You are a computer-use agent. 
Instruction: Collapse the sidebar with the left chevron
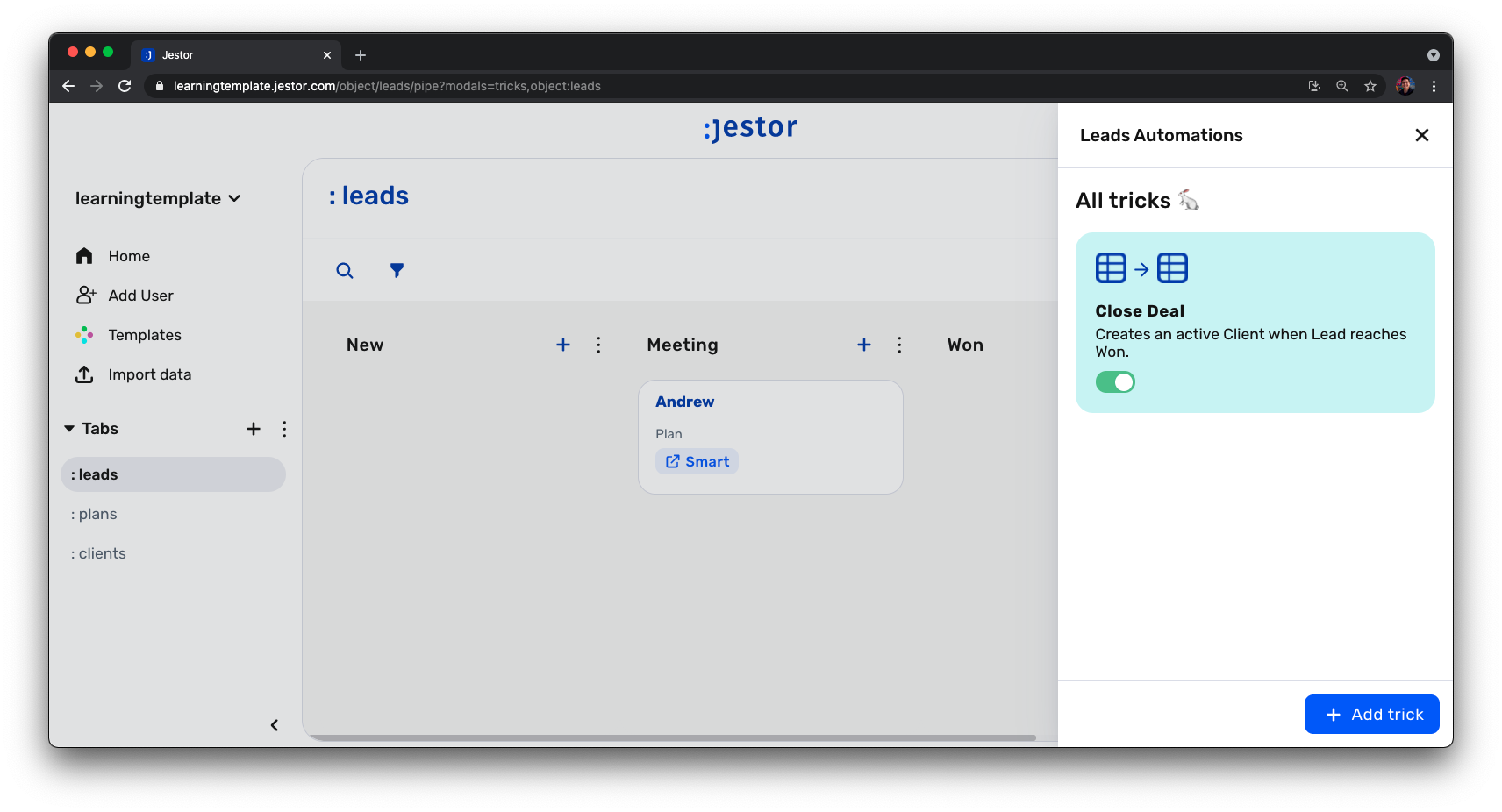[x=275, y=725]
